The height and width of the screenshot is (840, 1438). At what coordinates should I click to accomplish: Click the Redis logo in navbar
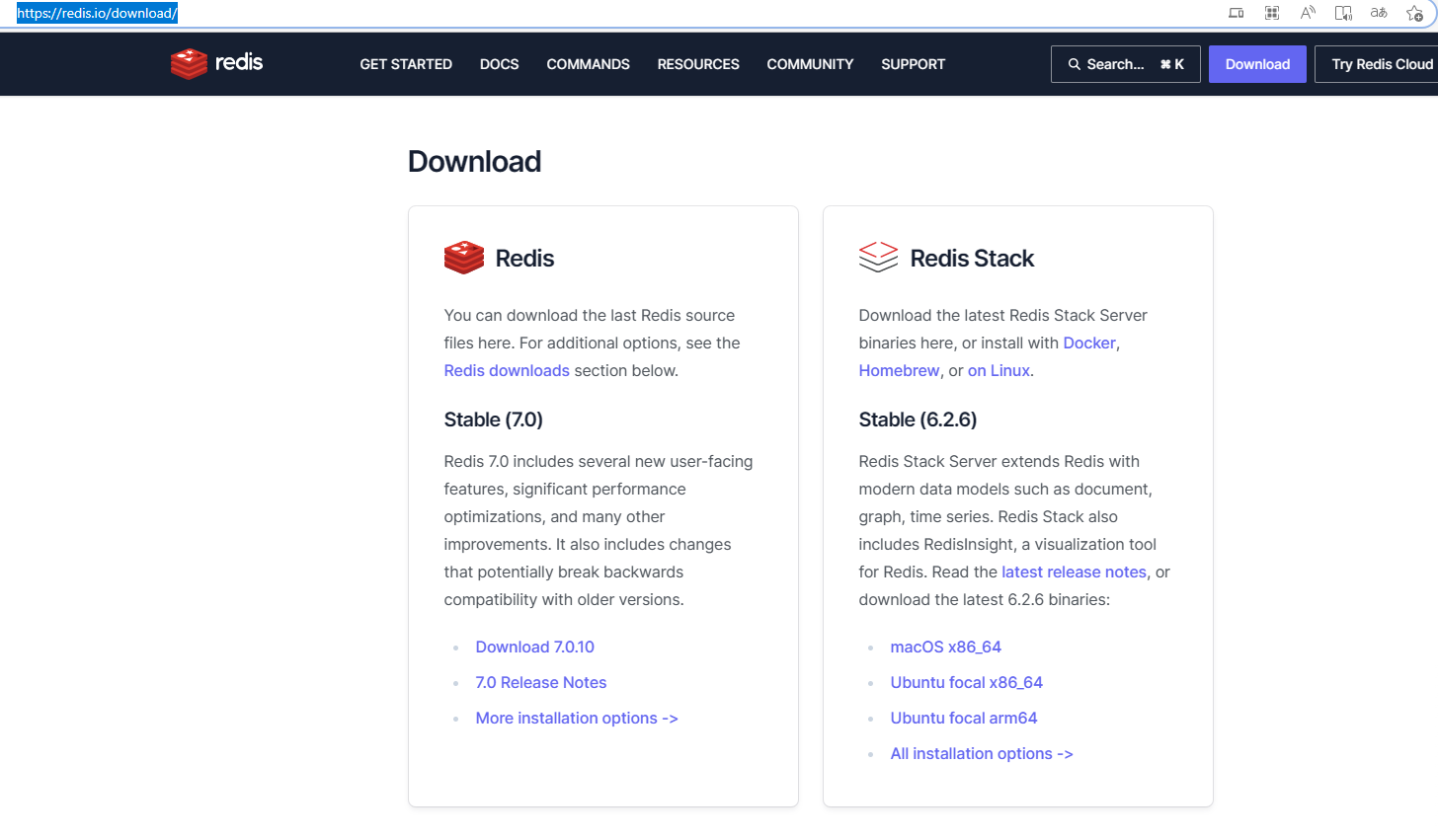(x=216, y=63)
